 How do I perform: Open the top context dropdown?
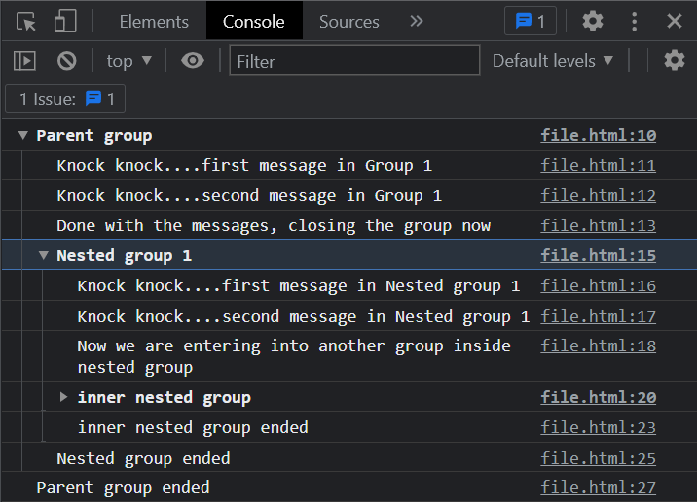pos(129,61)
